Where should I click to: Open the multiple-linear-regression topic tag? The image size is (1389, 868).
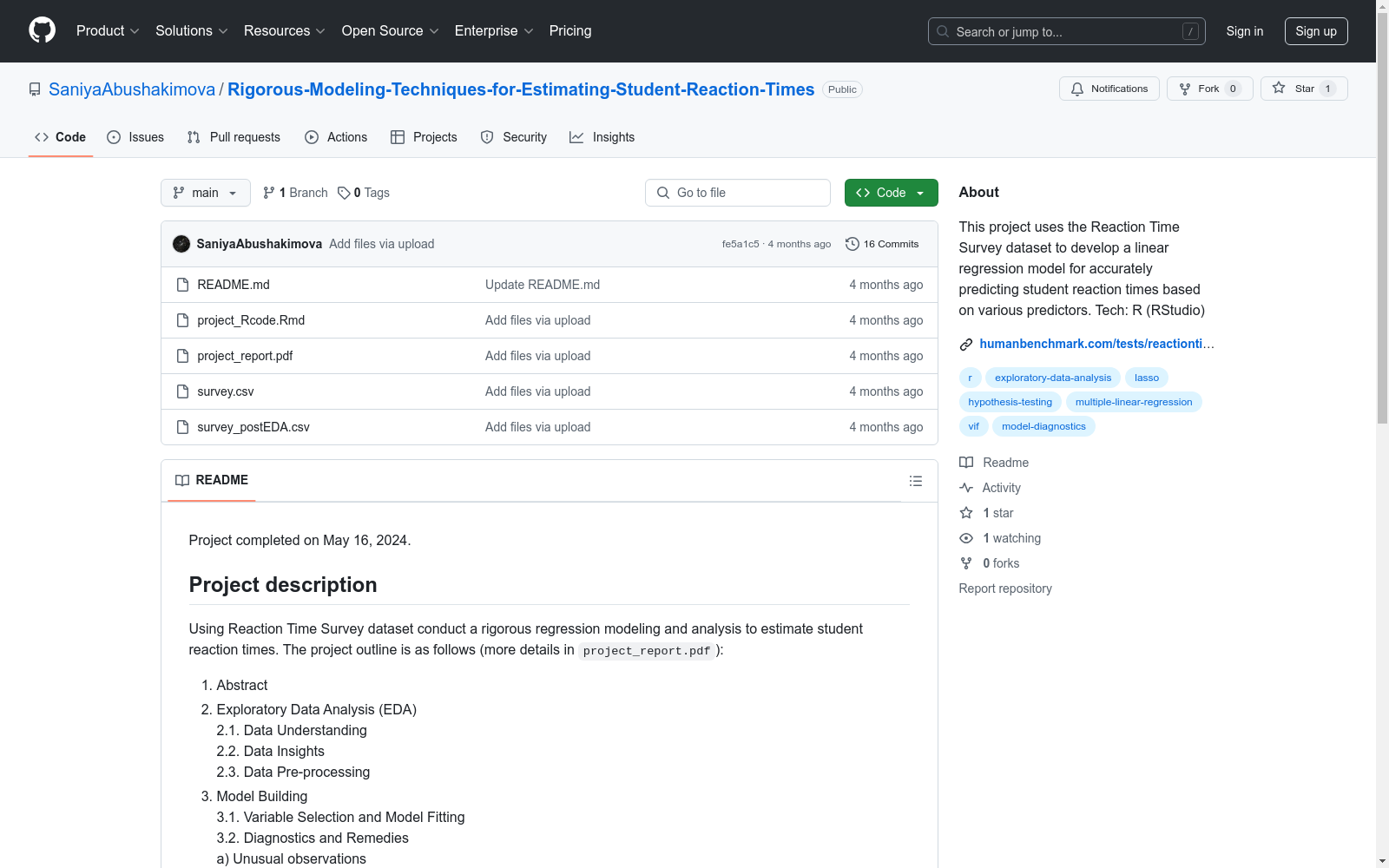tap(1134, 402)
